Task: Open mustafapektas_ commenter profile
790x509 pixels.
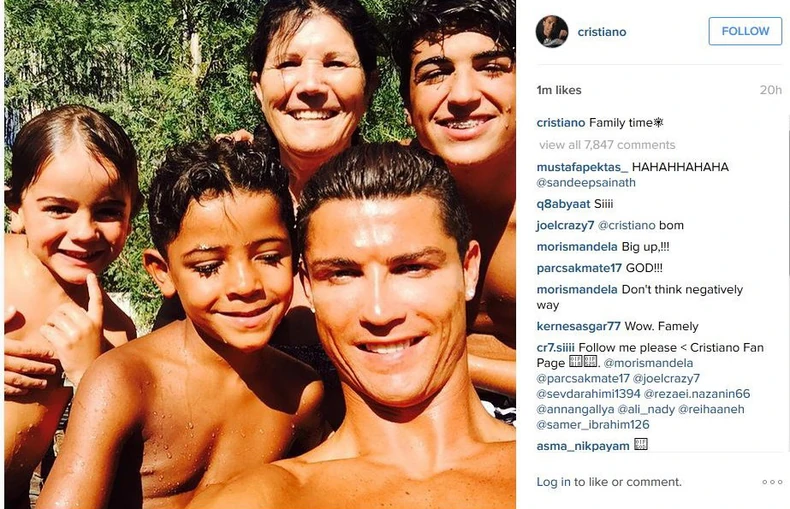Action: pos(582,167)
